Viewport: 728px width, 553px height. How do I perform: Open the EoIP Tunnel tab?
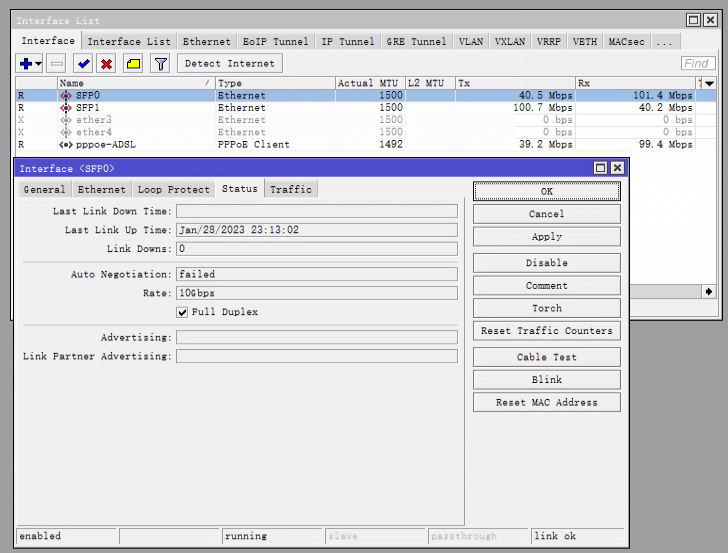(x=275, y=41)
